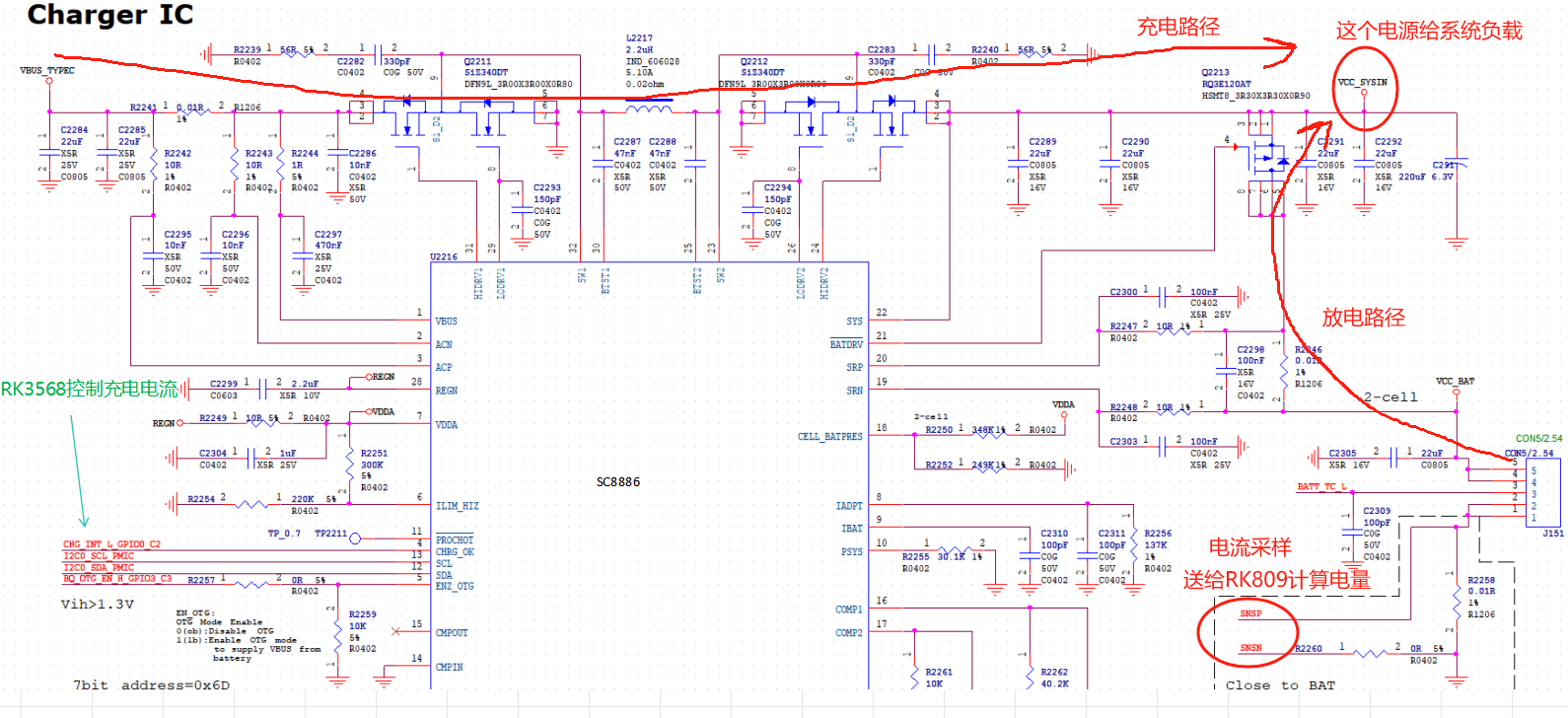Click the red X no-connect mark at CMPOUT

(396, 631)
